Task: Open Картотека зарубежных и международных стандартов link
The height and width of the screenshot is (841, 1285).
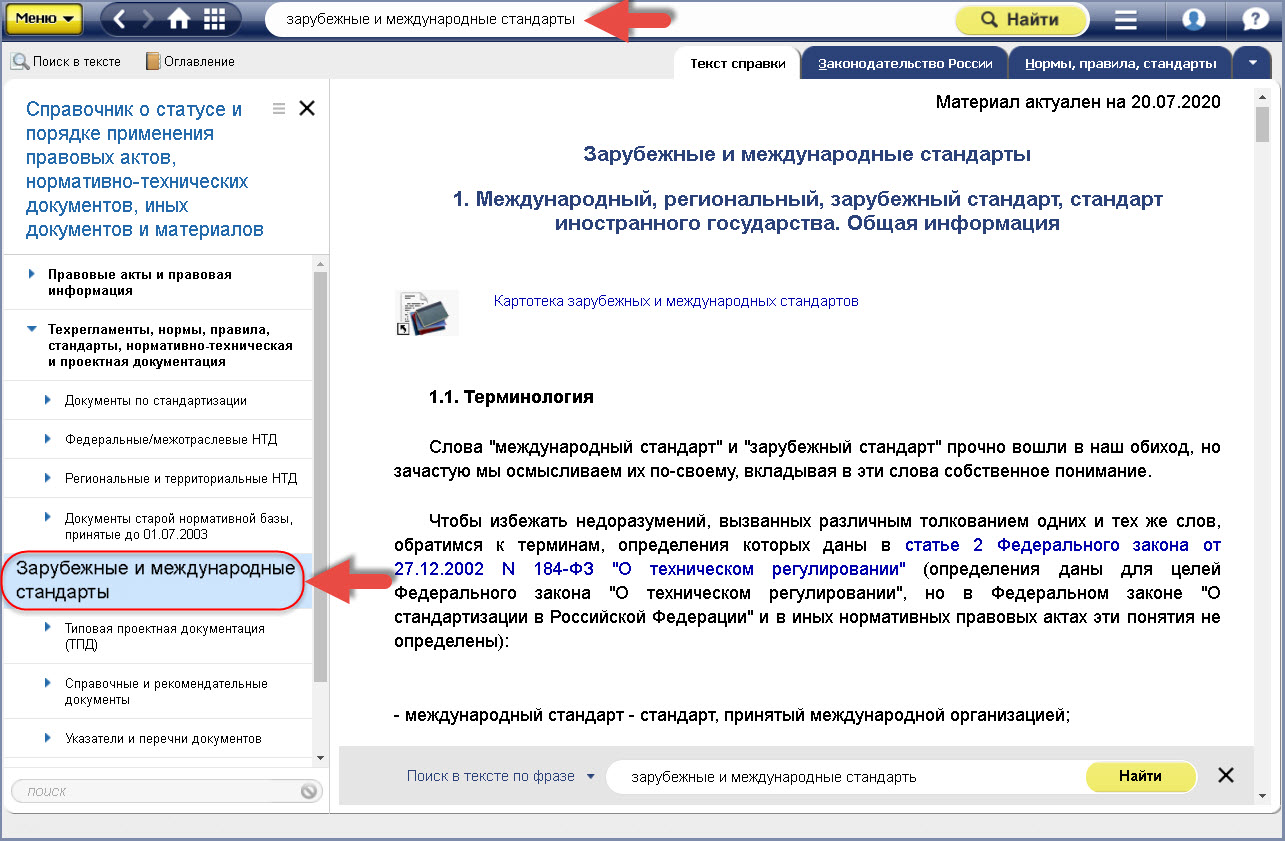Action: (x=676, y=301)
